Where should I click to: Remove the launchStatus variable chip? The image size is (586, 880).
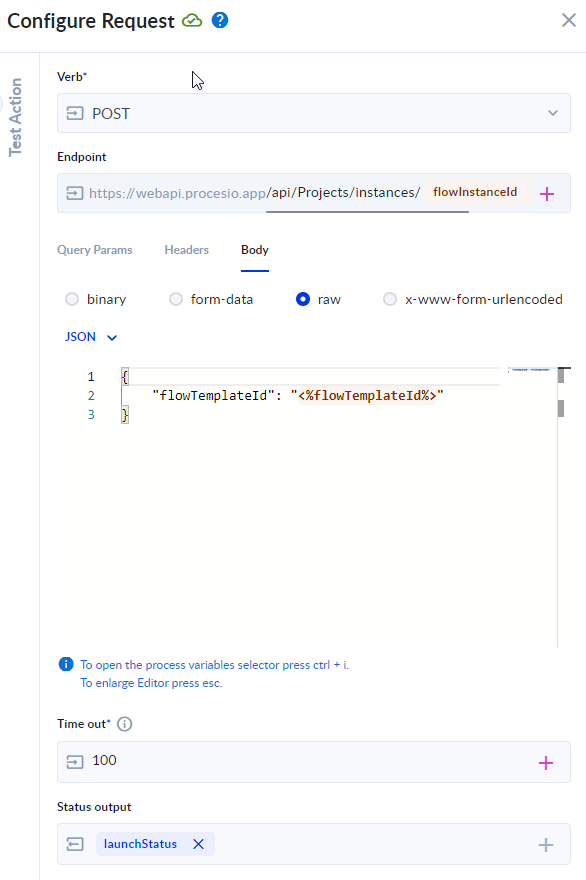click(198, 843)
